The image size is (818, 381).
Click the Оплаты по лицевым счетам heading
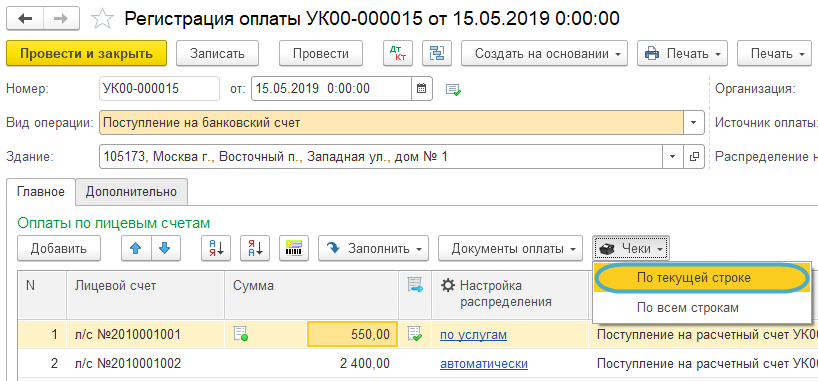pos(113,223)
